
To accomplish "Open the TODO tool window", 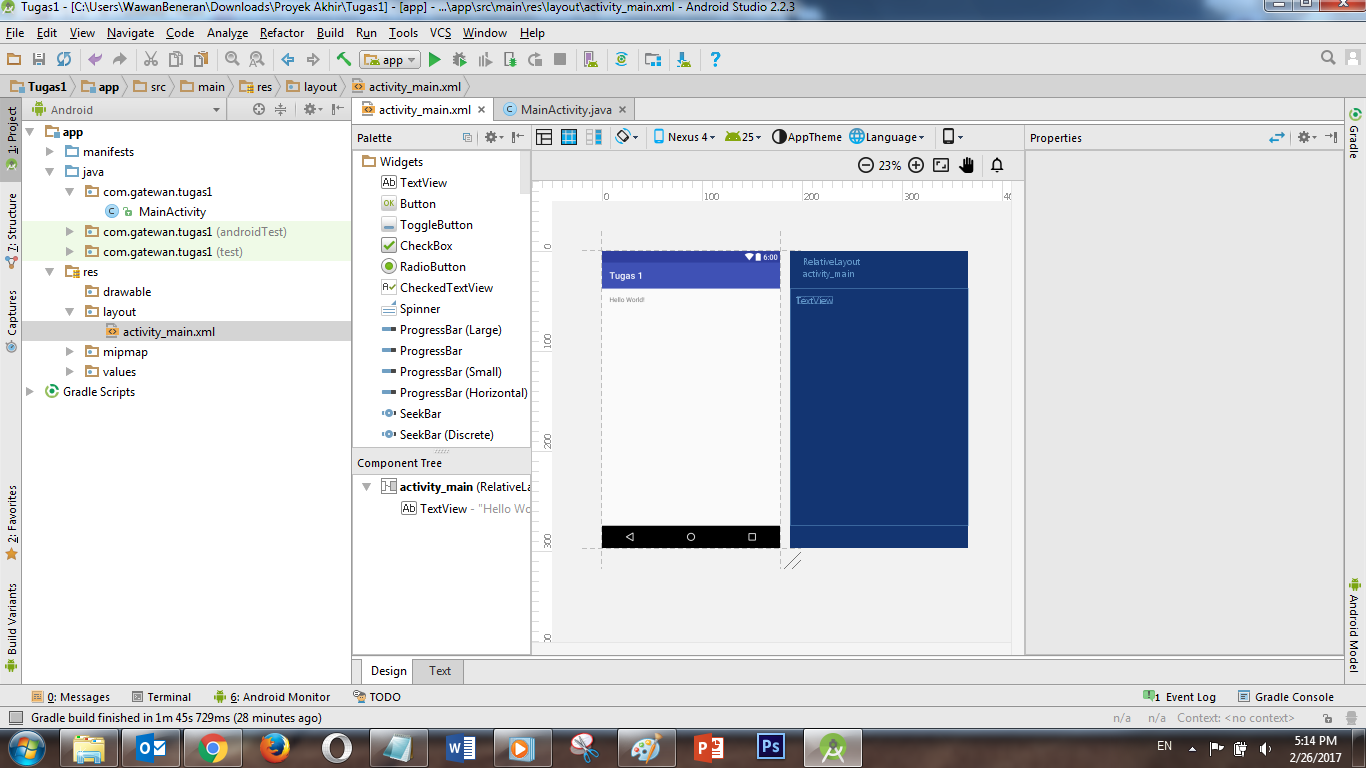I will (377, 697).
